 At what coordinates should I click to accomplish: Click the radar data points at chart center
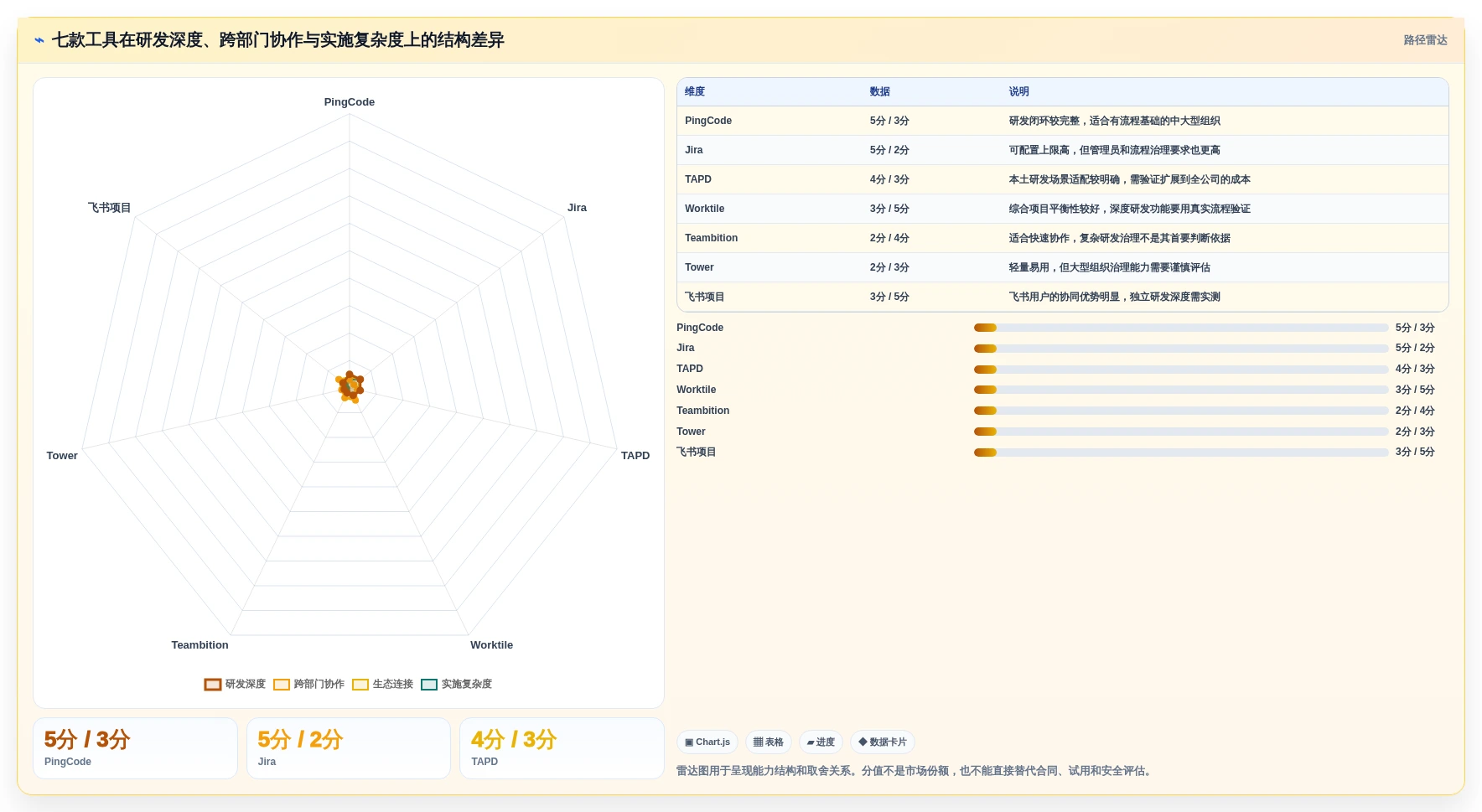point(350,386)
